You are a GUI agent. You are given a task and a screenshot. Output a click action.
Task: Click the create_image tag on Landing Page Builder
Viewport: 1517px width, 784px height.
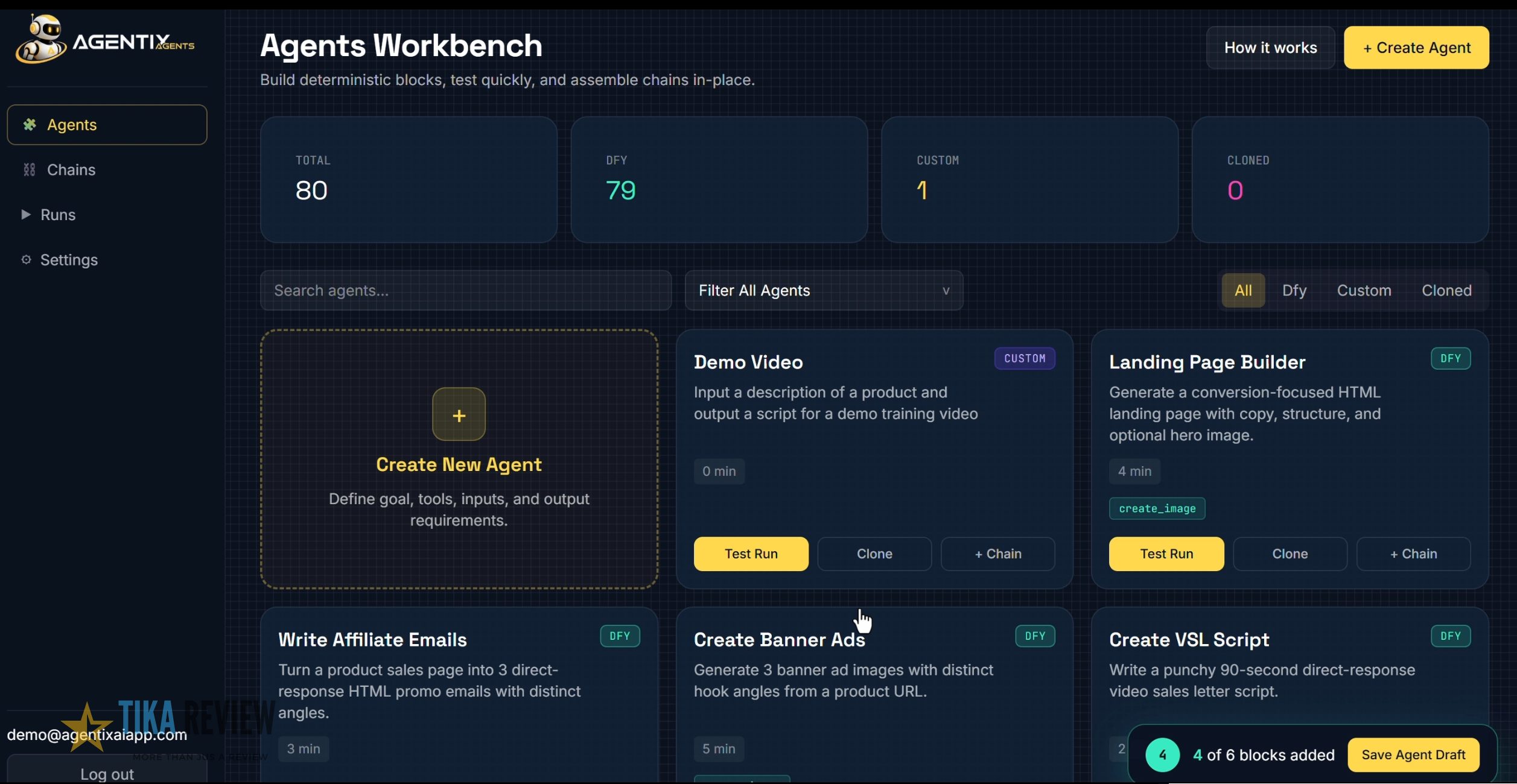tap(1157, 508)
